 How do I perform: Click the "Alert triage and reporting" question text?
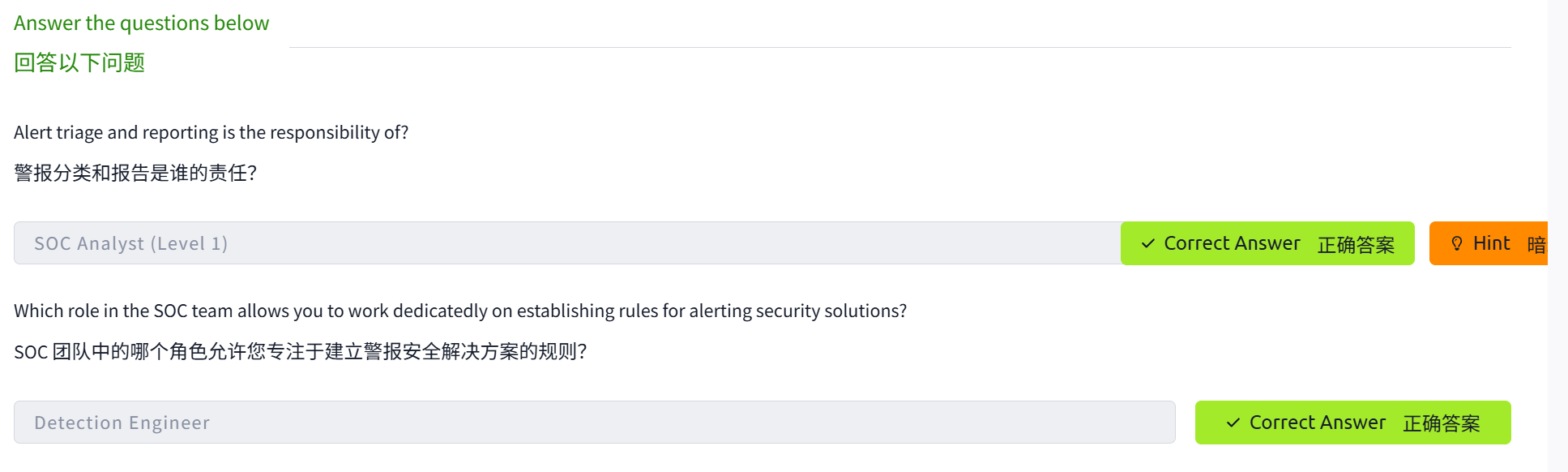pos(211,132)
